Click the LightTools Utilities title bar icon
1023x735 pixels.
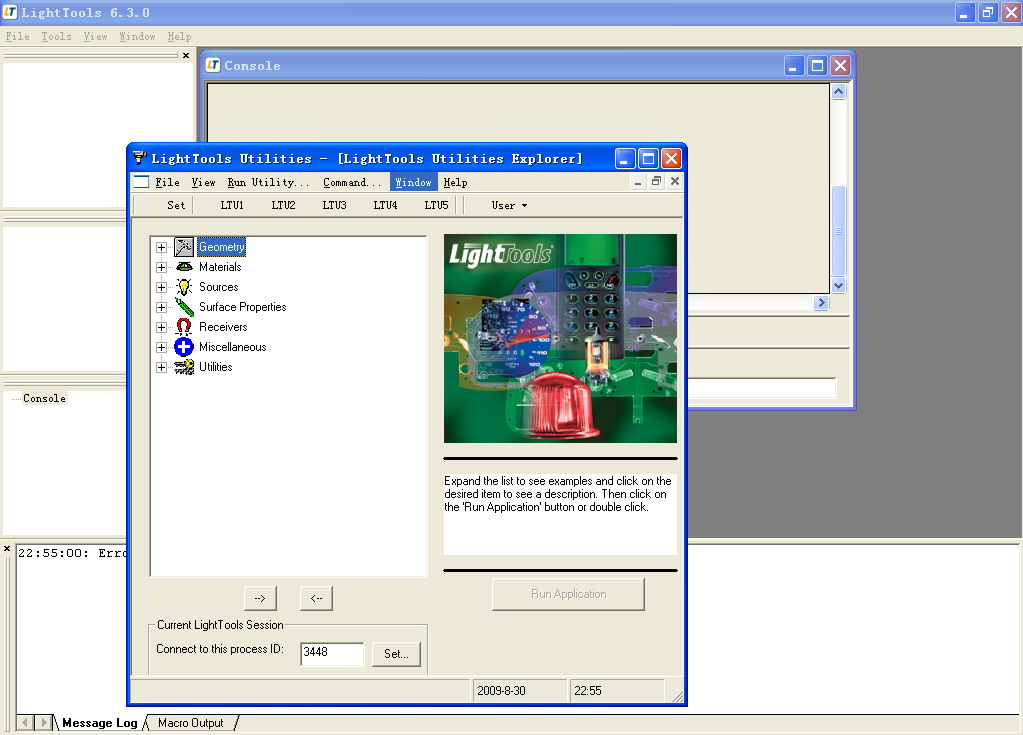(x=140, y=158)
